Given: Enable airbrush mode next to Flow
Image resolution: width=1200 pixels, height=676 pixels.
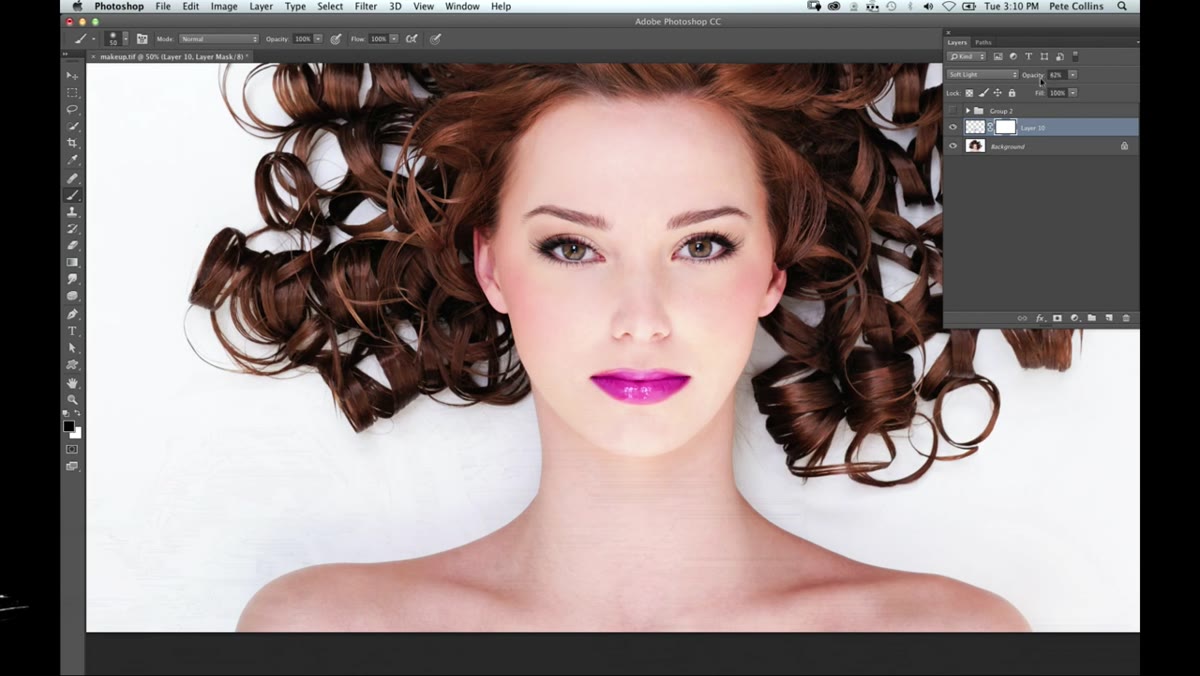Looking at the screenshot, I should [x=411, y=39].
